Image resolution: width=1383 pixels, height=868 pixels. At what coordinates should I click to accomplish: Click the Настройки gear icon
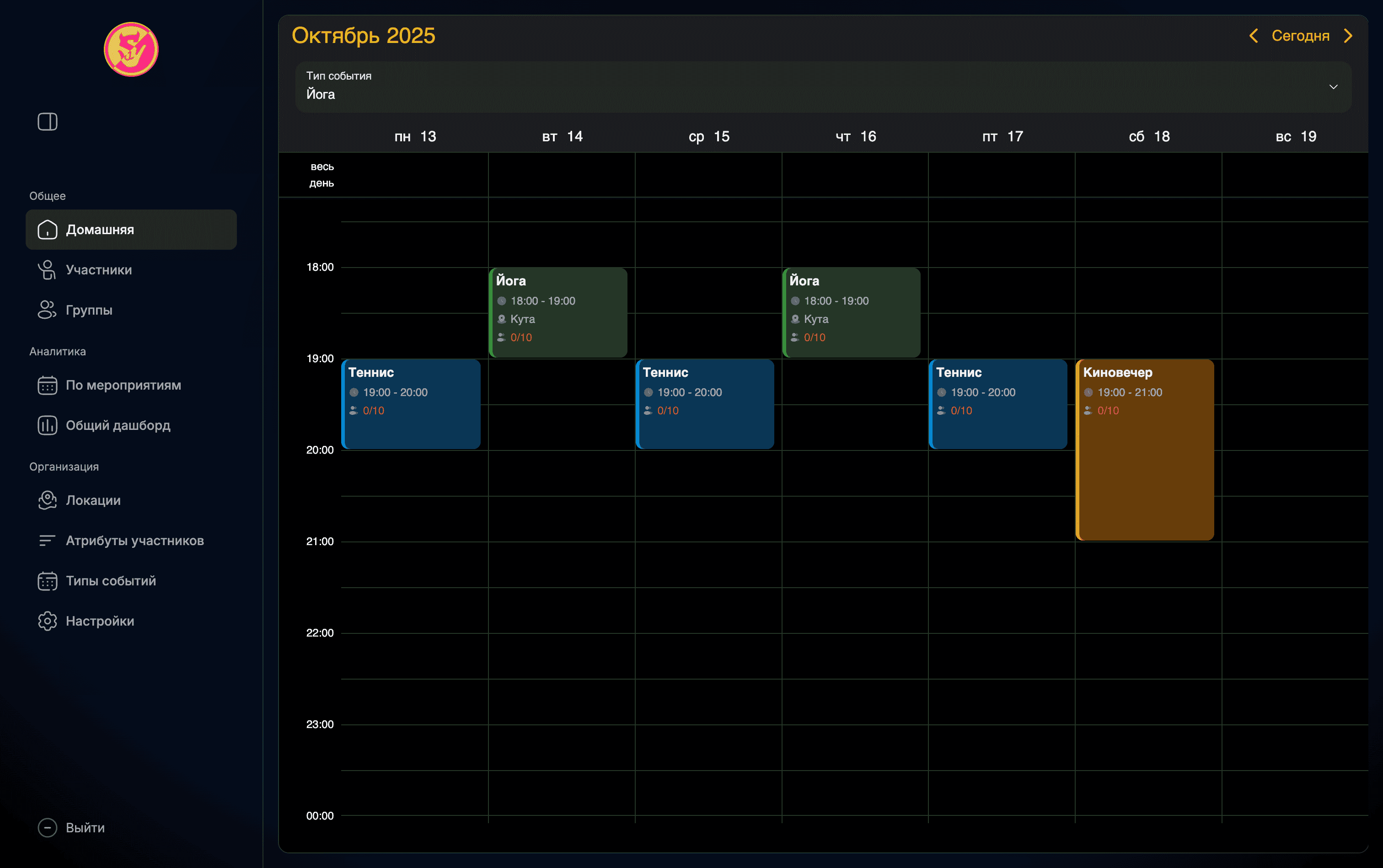(47, 621)
